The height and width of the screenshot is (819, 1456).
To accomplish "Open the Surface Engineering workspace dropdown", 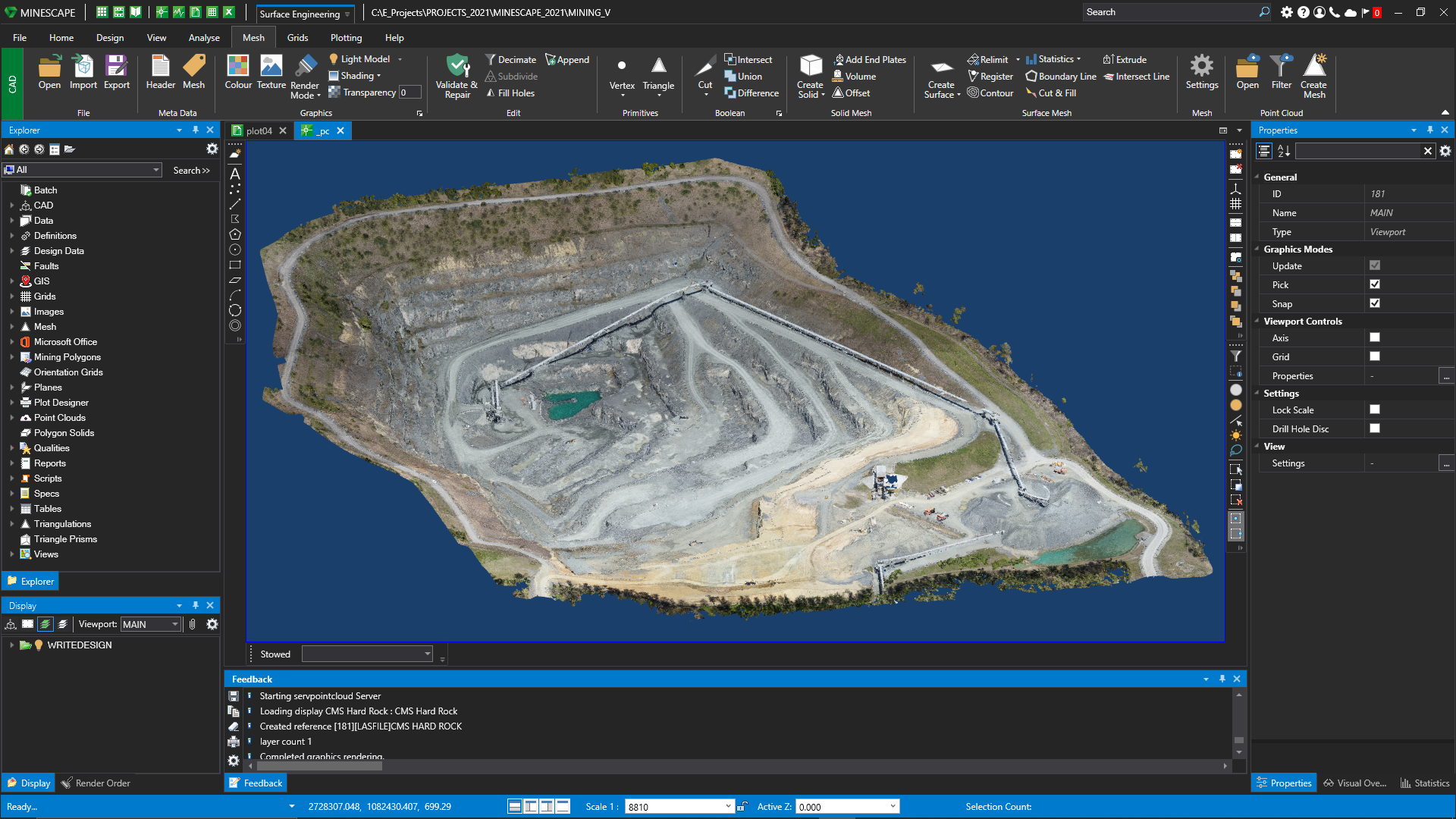I will [x=347, y=14].
